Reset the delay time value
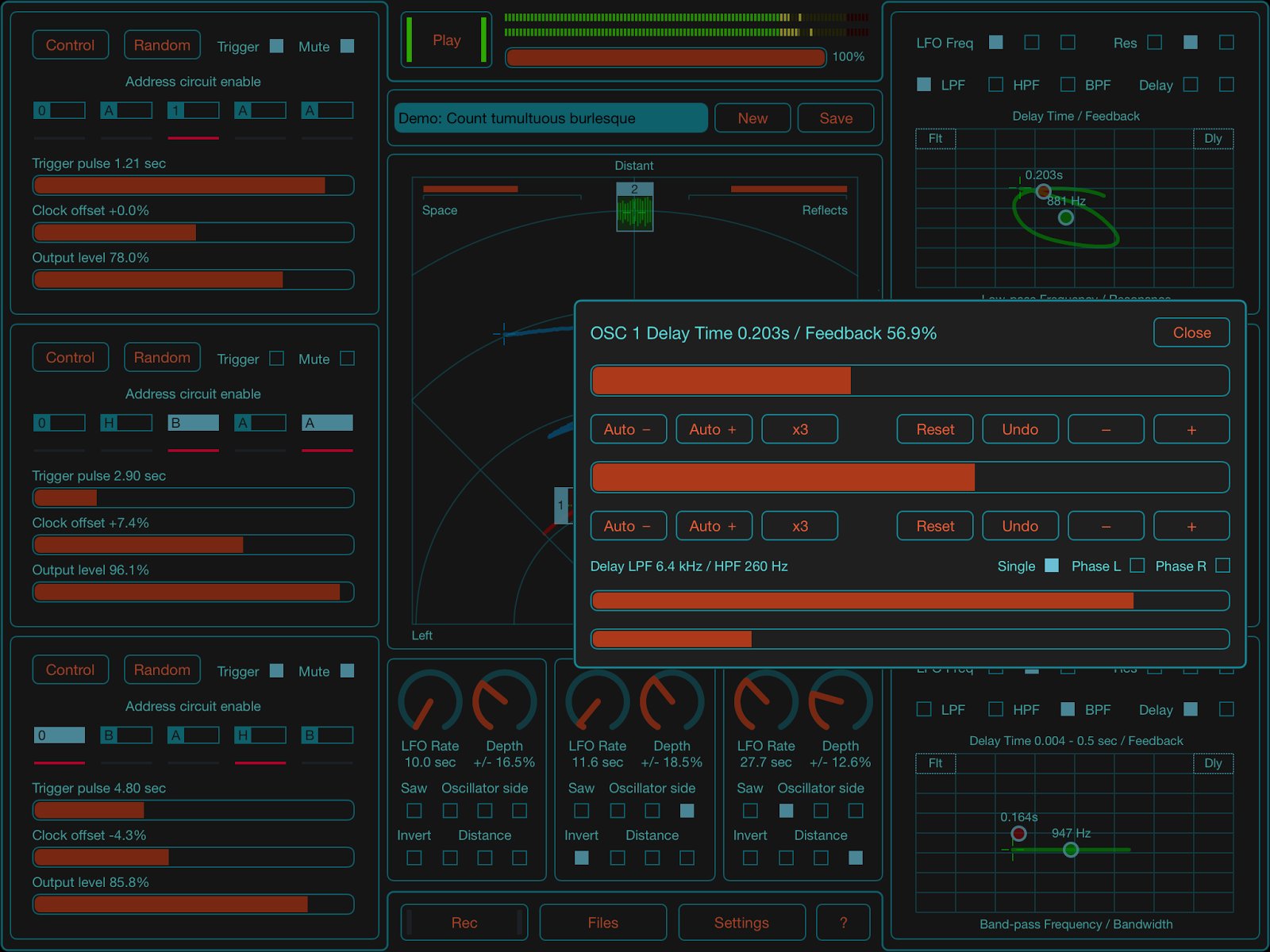The width and height of the screenshot is (1270, 952). coord(935,429)
